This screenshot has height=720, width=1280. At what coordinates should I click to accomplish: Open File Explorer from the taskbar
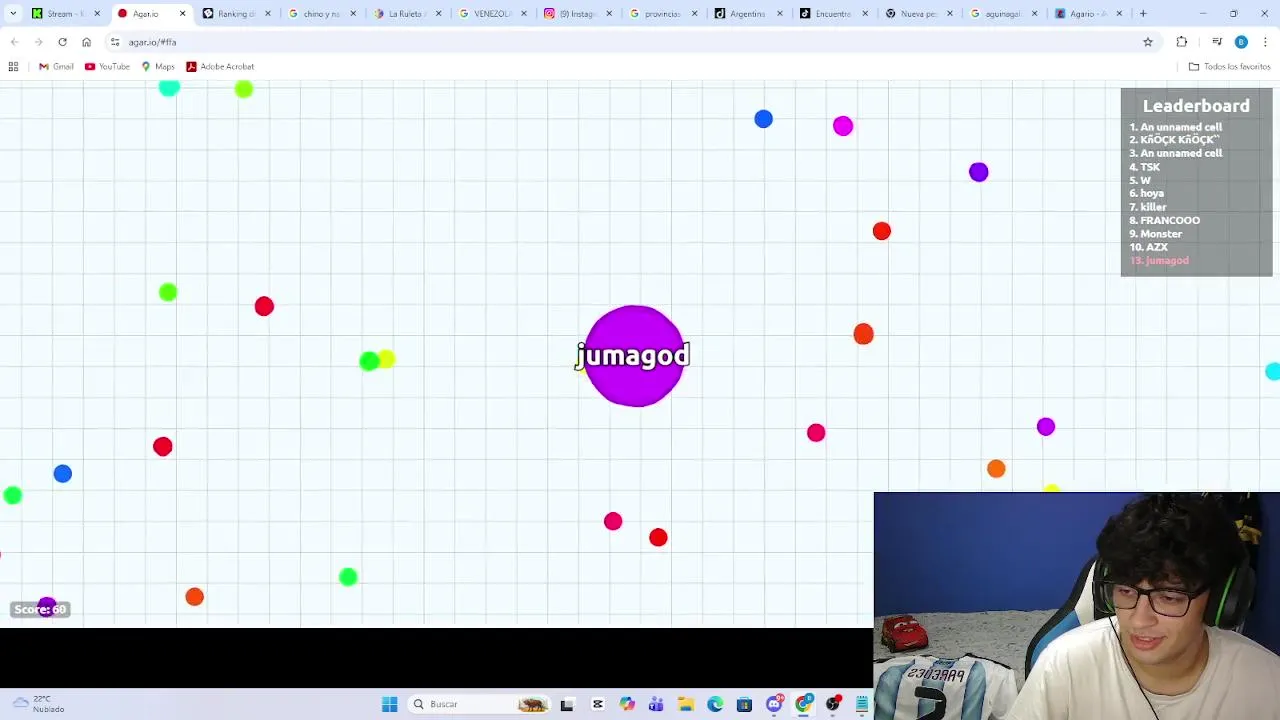tap(686, 704)
